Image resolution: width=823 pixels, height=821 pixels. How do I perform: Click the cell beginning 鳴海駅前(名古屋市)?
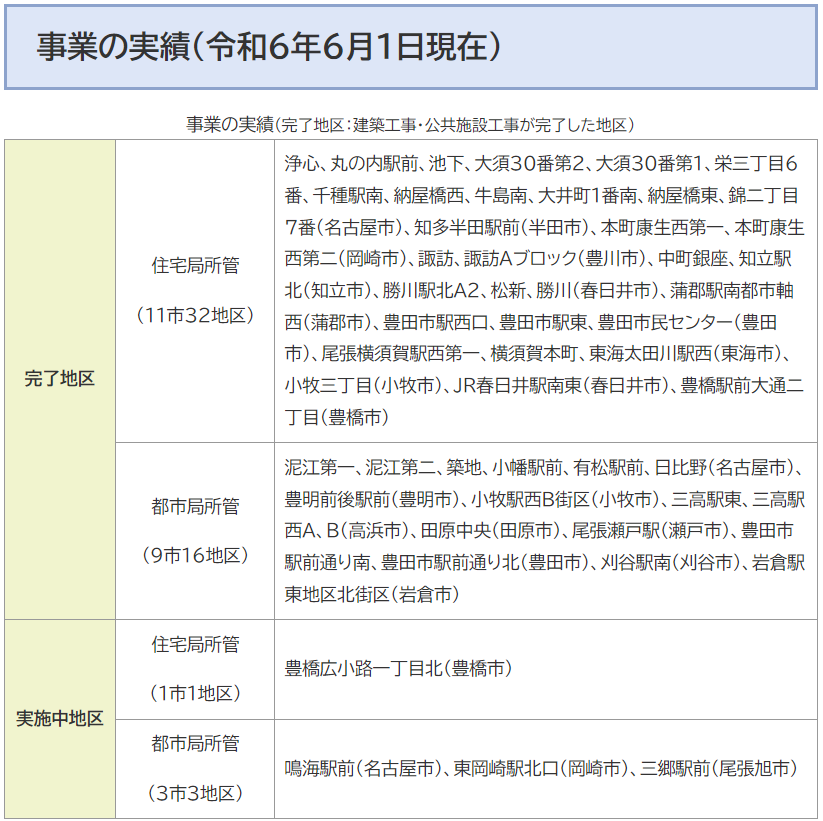tap(546, 769)
